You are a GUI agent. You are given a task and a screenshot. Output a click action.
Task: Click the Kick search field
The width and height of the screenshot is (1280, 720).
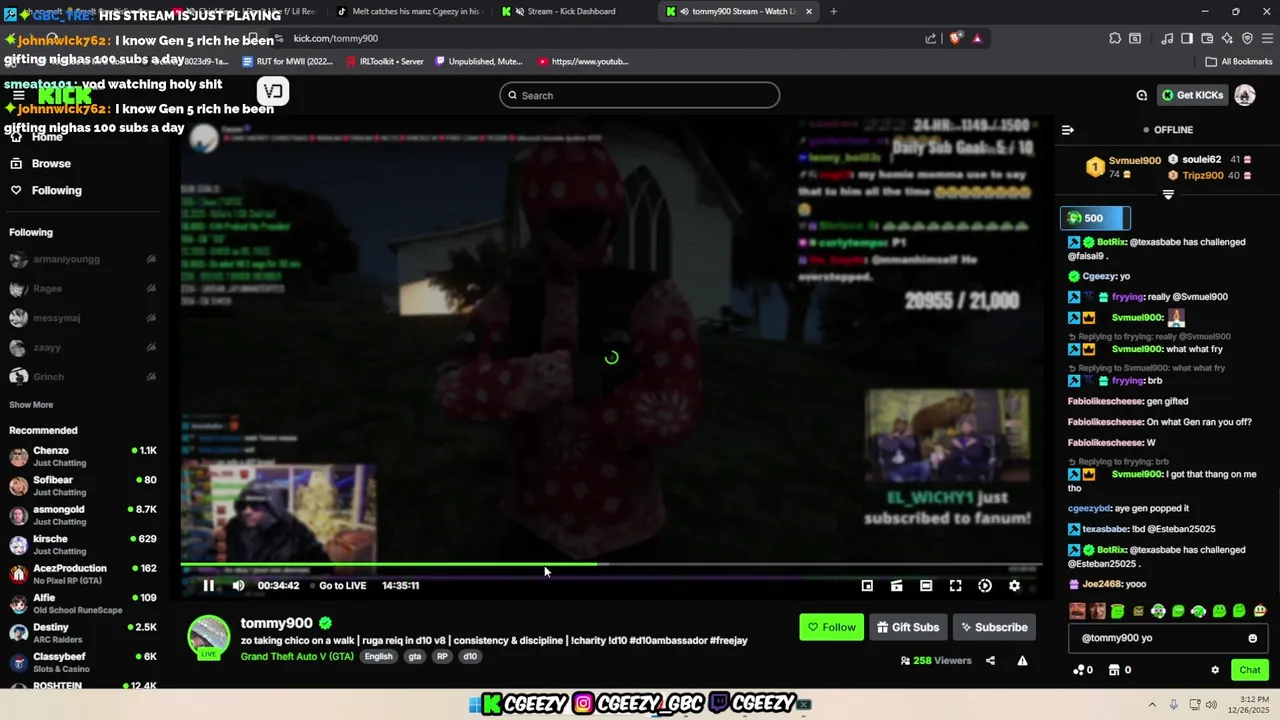point(640,95)
